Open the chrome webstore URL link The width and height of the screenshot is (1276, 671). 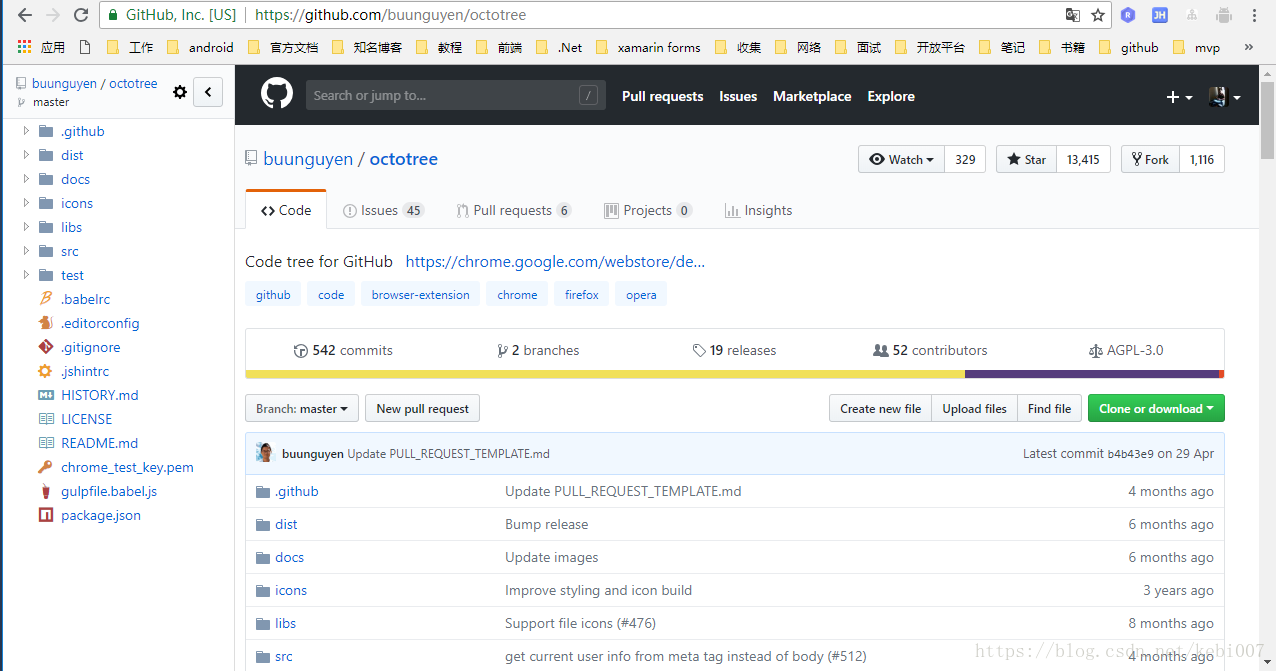[555, 262]
